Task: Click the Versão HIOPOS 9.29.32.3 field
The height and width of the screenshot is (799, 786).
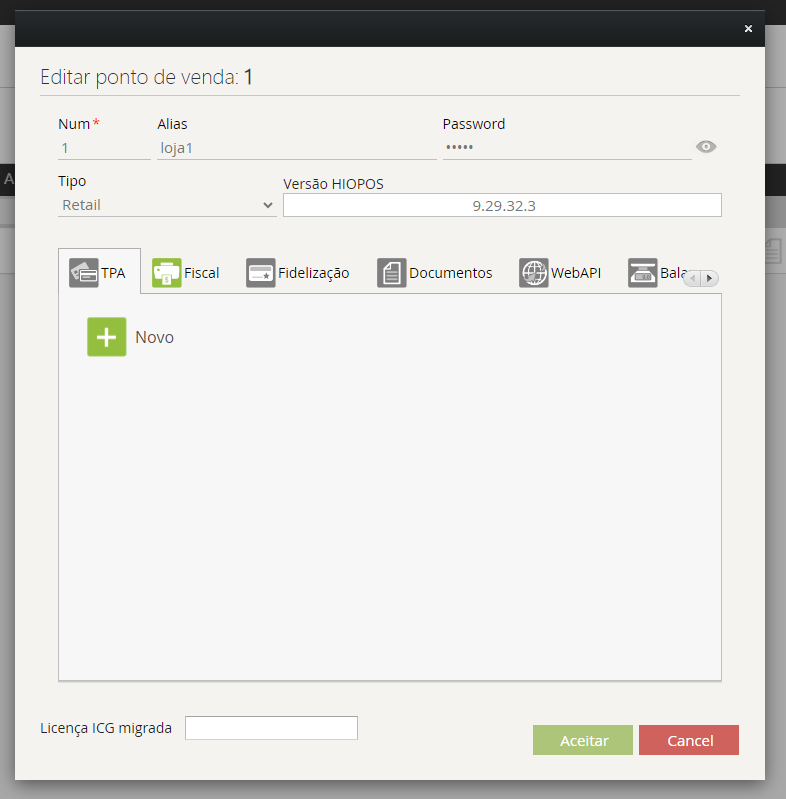Action: pos(503,205)
